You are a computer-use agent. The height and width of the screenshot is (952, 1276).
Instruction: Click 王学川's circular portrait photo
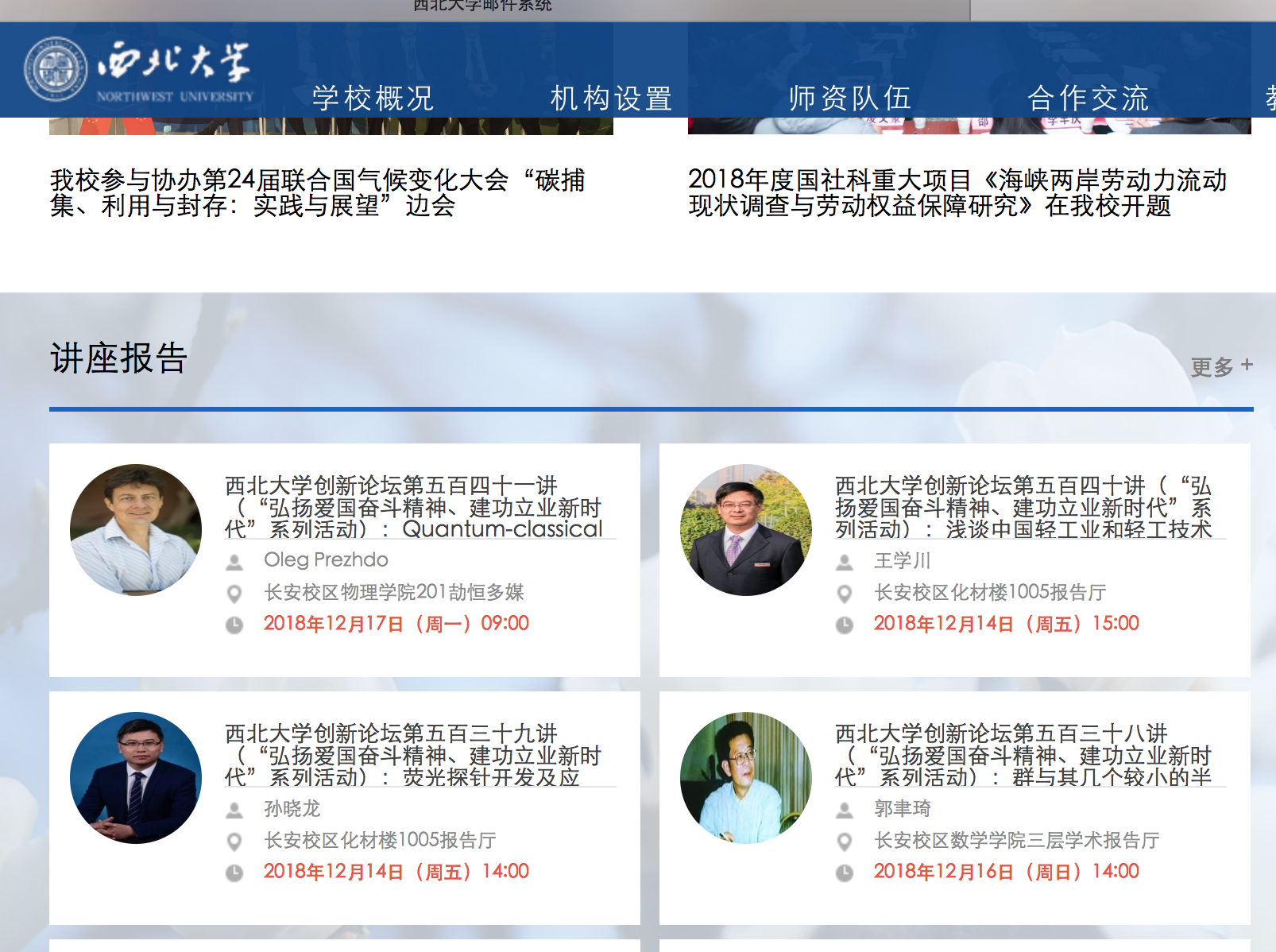point(746,530)
